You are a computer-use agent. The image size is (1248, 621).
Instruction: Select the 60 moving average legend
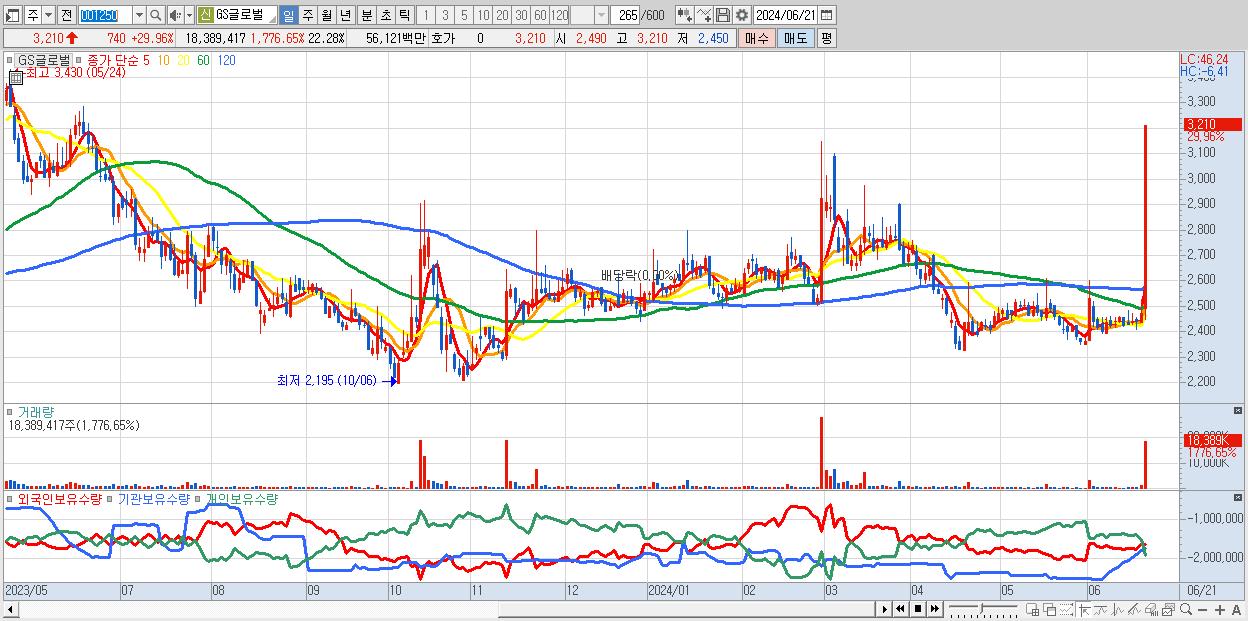point(203,60)
